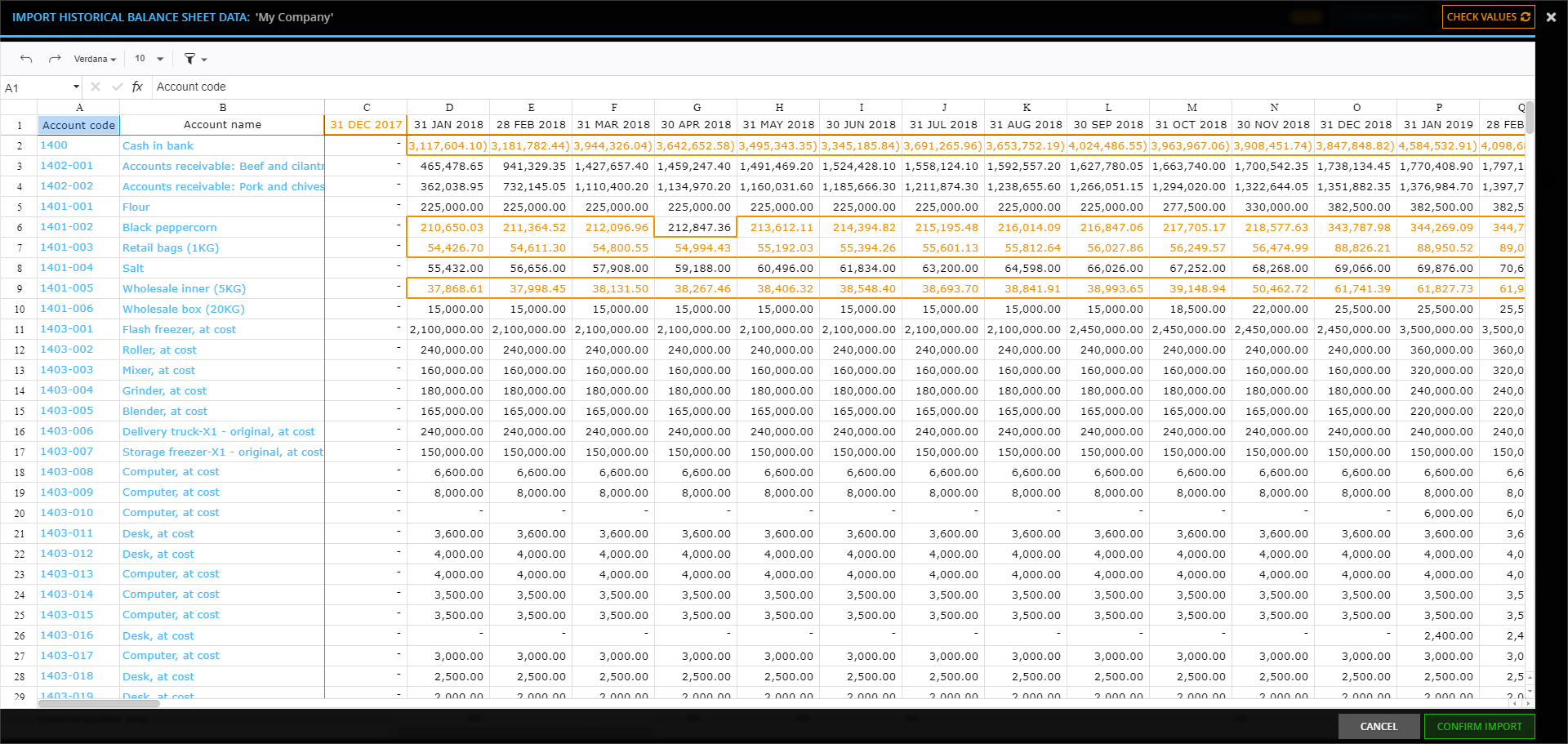Select column M header
1568x744 pixels.
[x=1191, y=107]
